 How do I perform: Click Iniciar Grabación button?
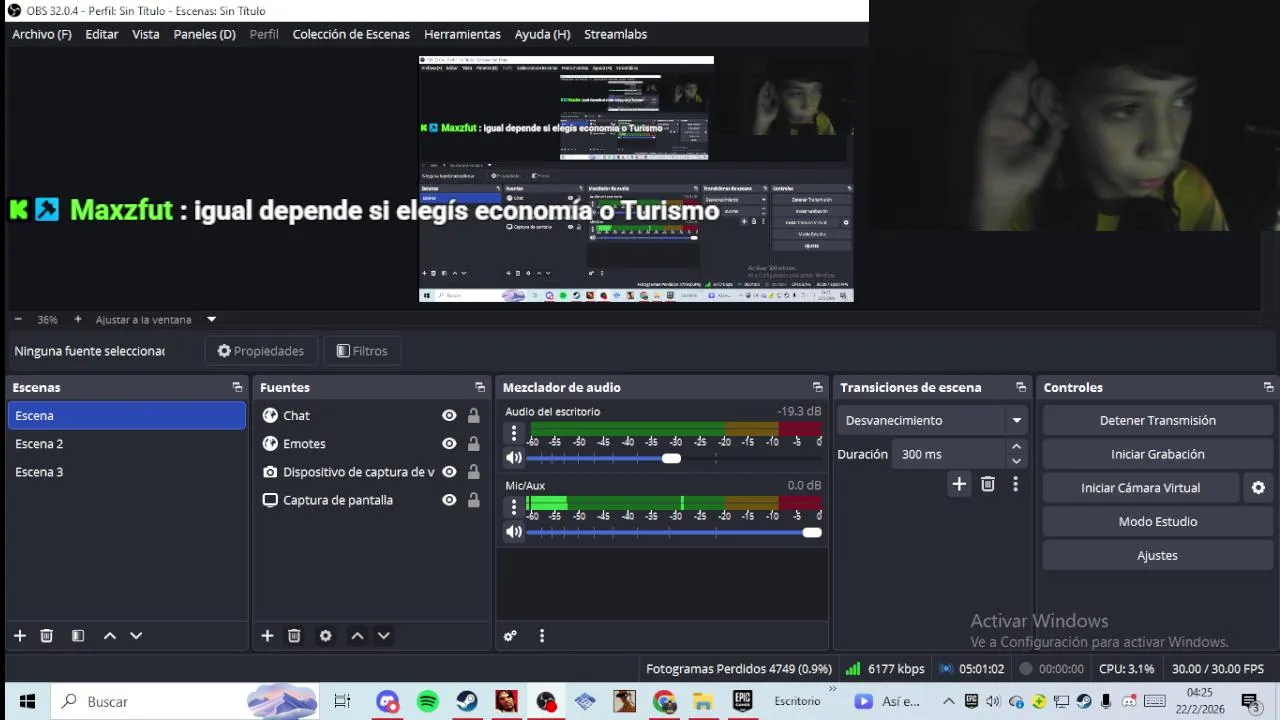pyautogui.click(x=1158, y=454)
